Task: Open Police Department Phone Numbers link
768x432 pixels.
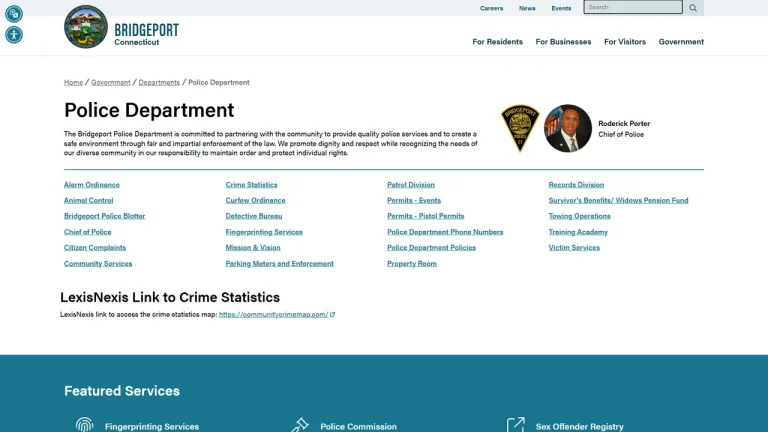Action: pos(445,232)
